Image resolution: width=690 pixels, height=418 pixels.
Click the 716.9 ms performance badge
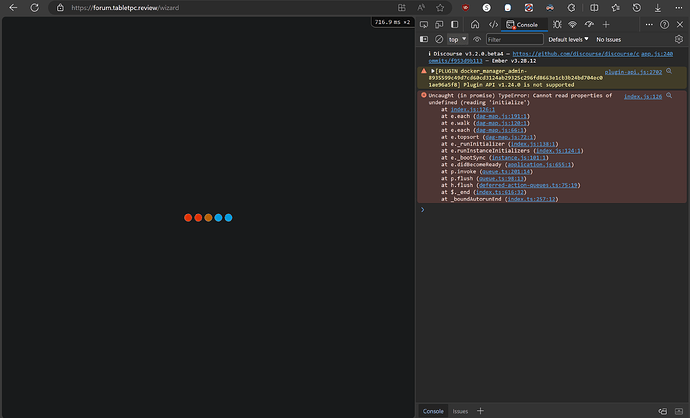point(392,22)
